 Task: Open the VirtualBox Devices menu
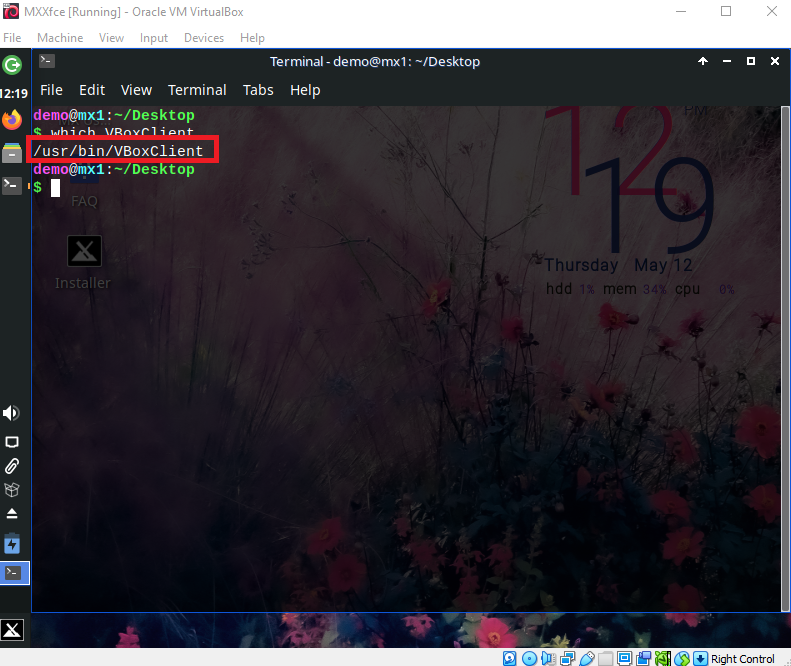204,38
